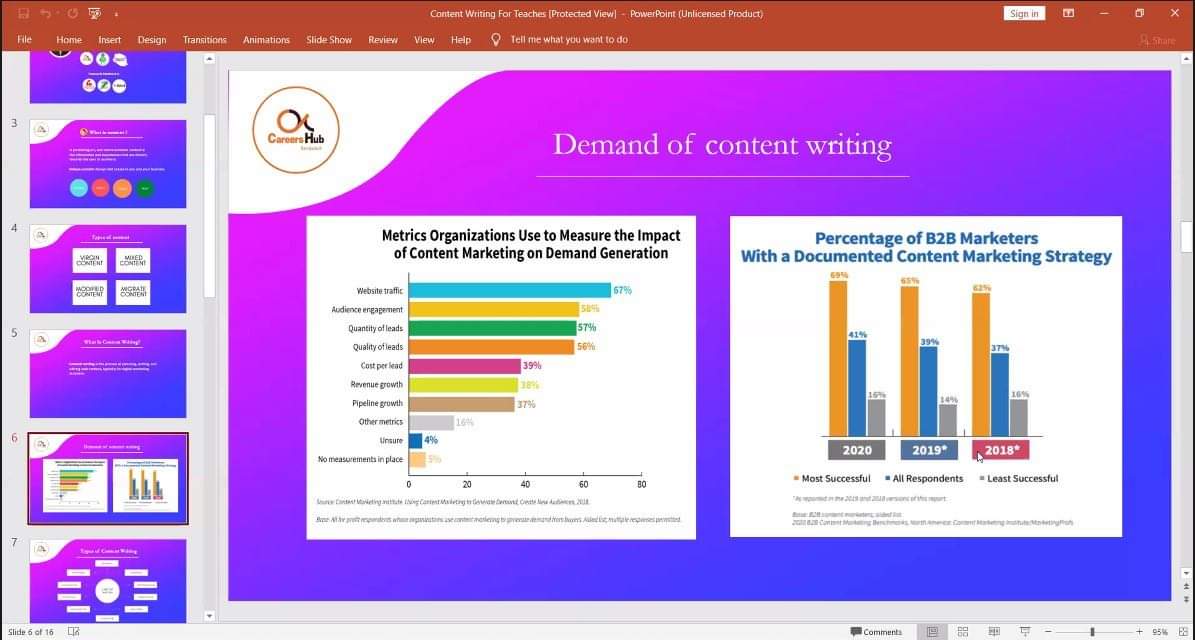The height and width of the screenshot is (640, 1195).
Task: Select slide 6 thumbnail with two charts
Action: tap(108, 478)
